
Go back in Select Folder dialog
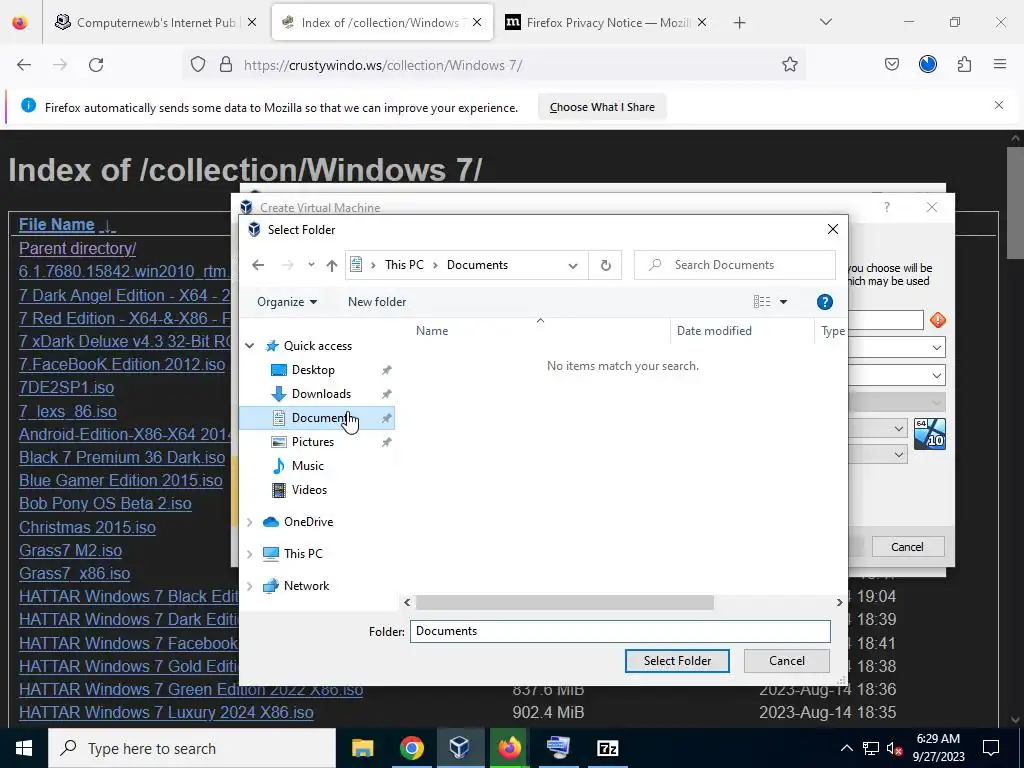click(x=258, y=264)
